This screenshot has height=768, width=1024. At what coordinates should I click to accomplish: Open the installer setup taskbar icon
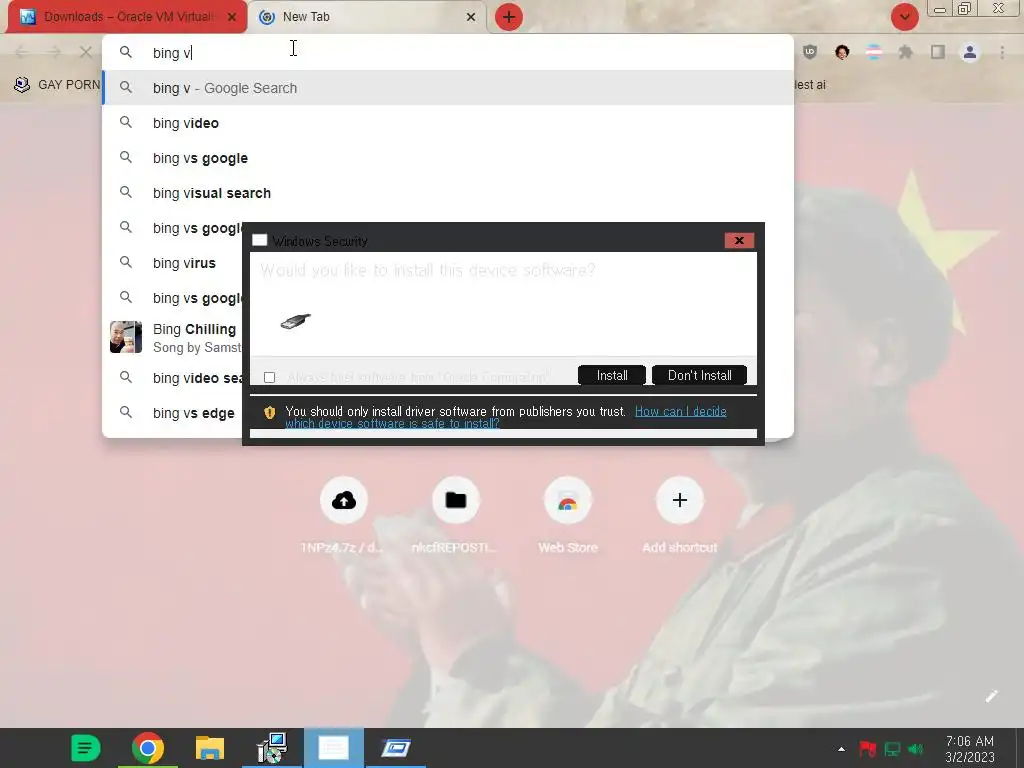[x=272, y=748]
